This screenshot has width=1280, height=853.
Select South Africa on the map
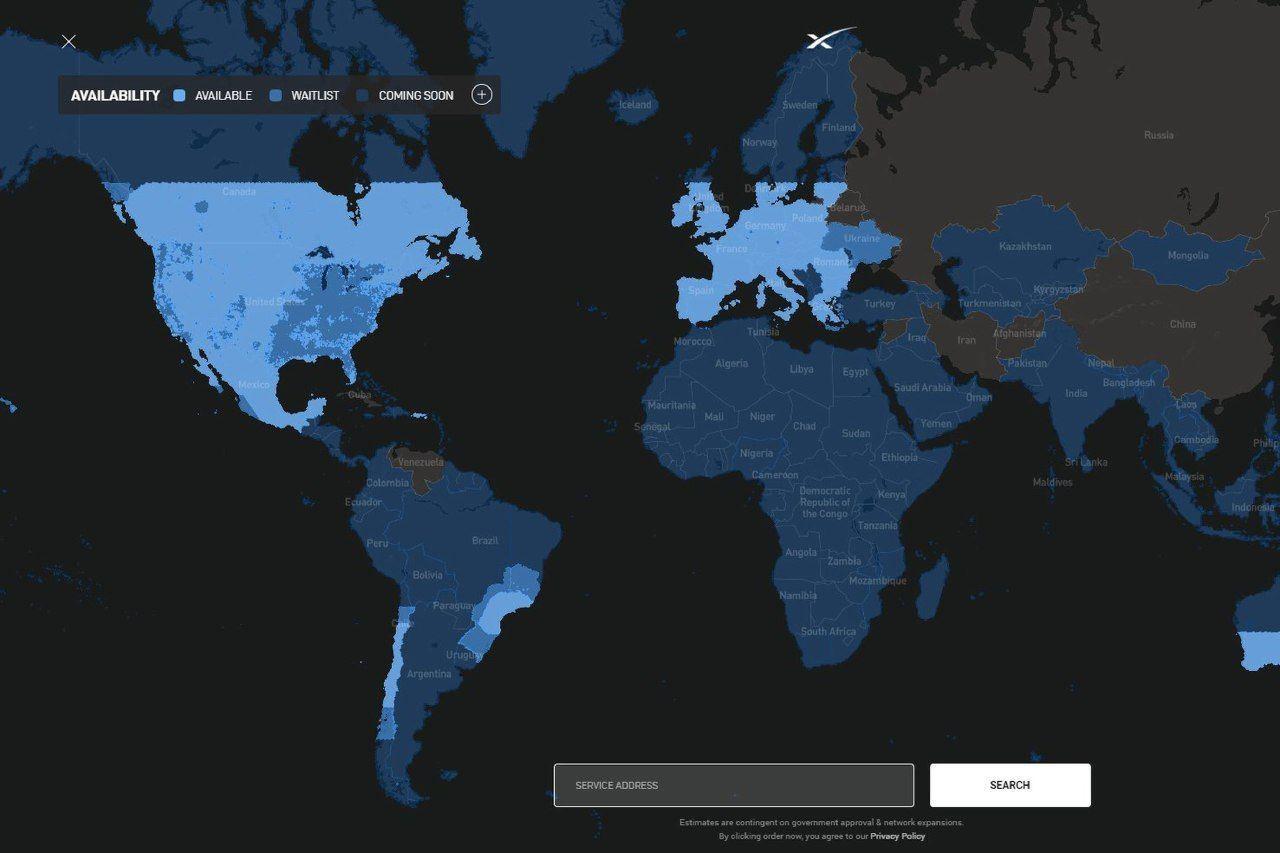coord(827,632)
